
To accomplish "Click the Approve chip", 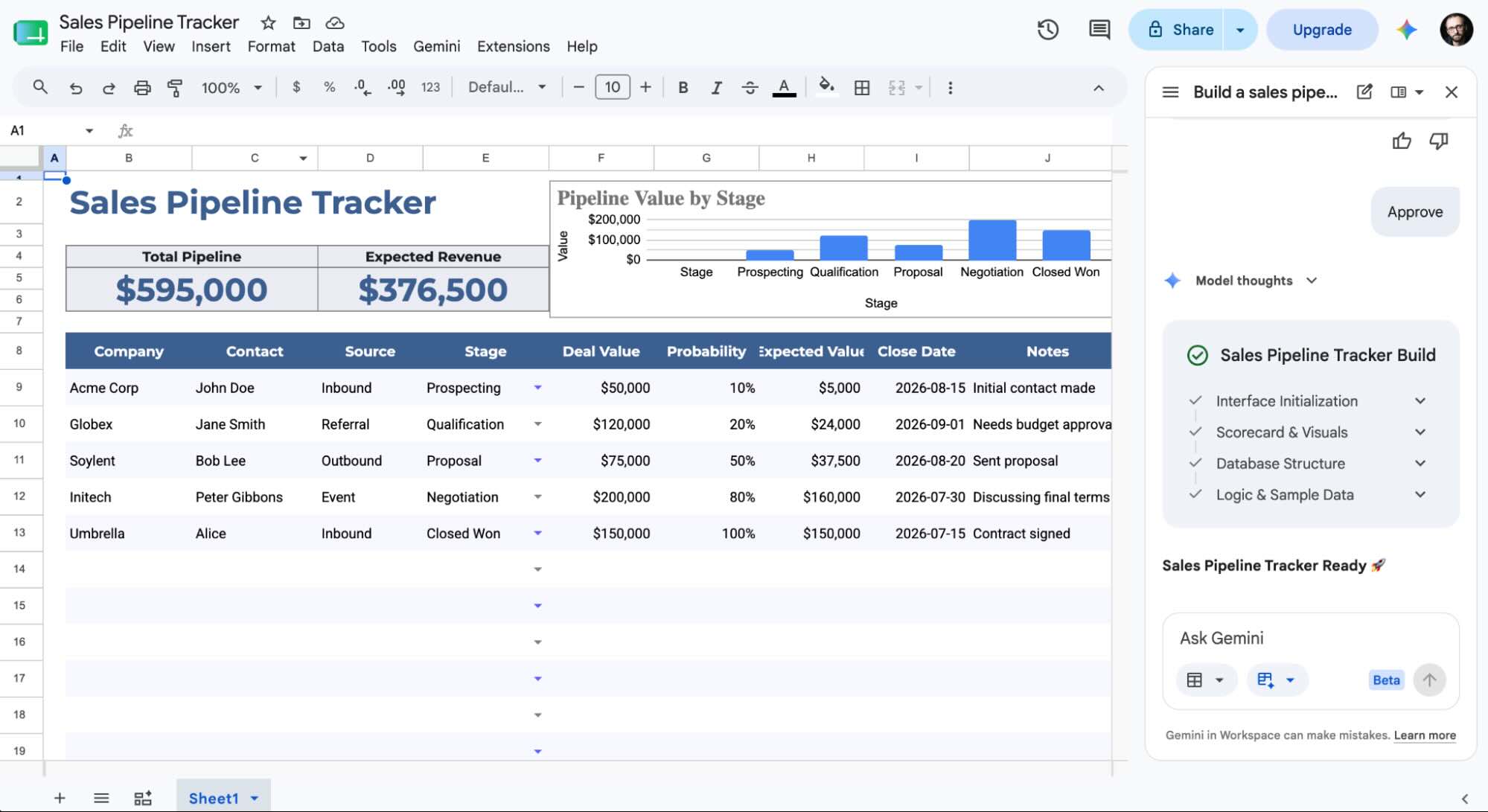I will [x=1414, y=212].
